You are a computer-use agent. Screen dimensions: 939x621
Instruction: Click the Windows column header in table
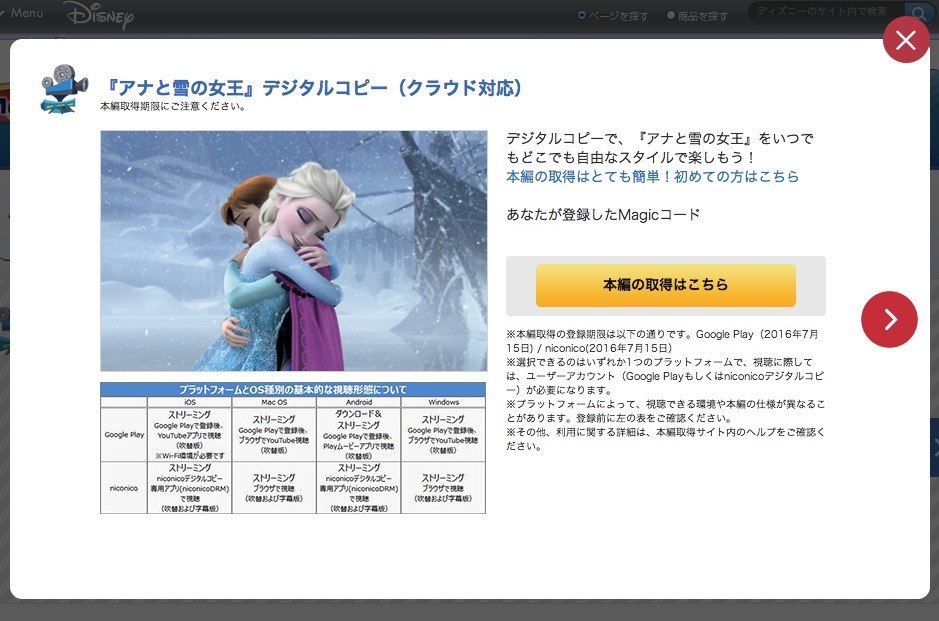[x=443, y=402]
